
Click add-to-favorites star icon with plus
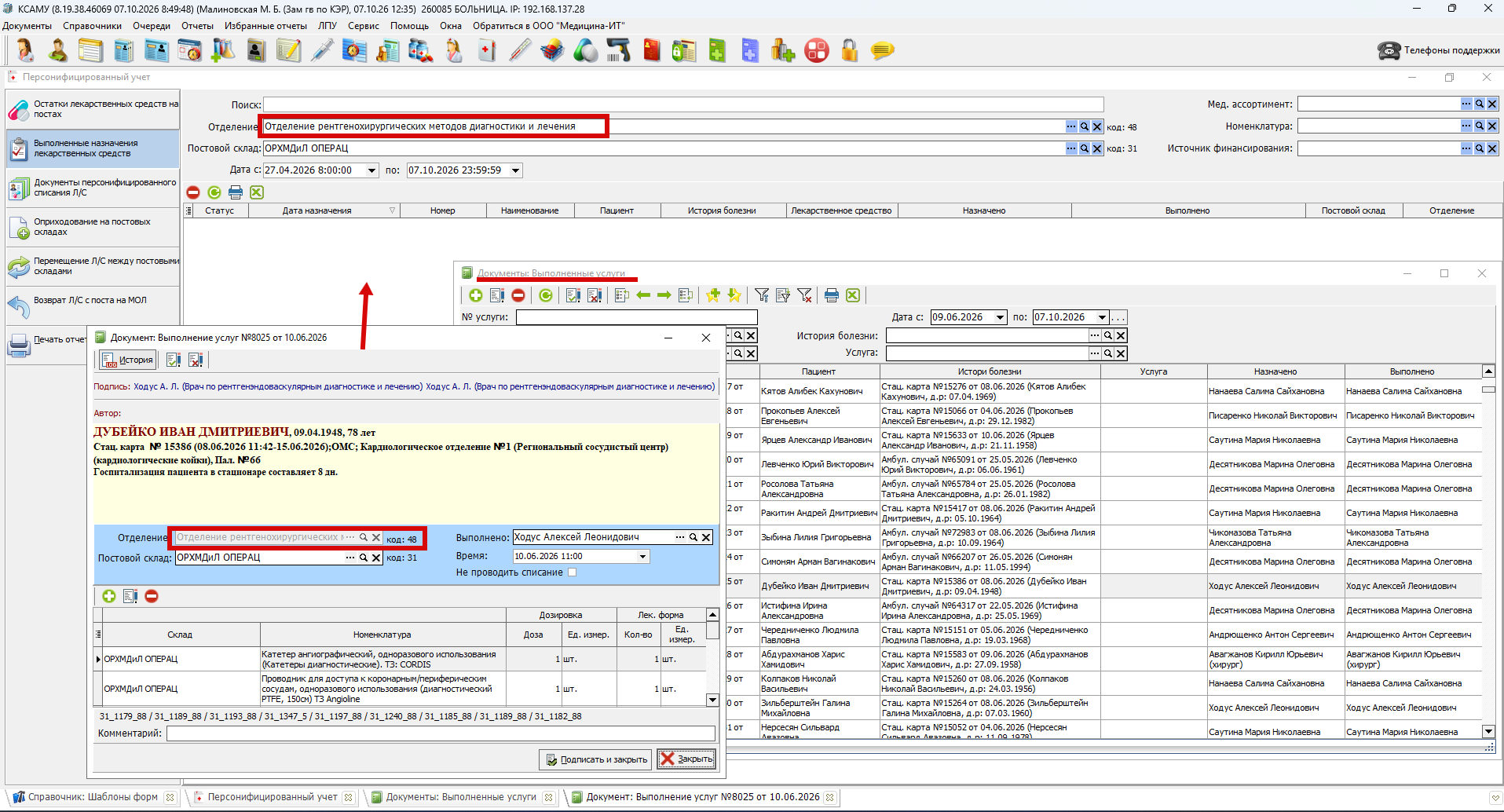pyautogui.click(x=713, y=295)
